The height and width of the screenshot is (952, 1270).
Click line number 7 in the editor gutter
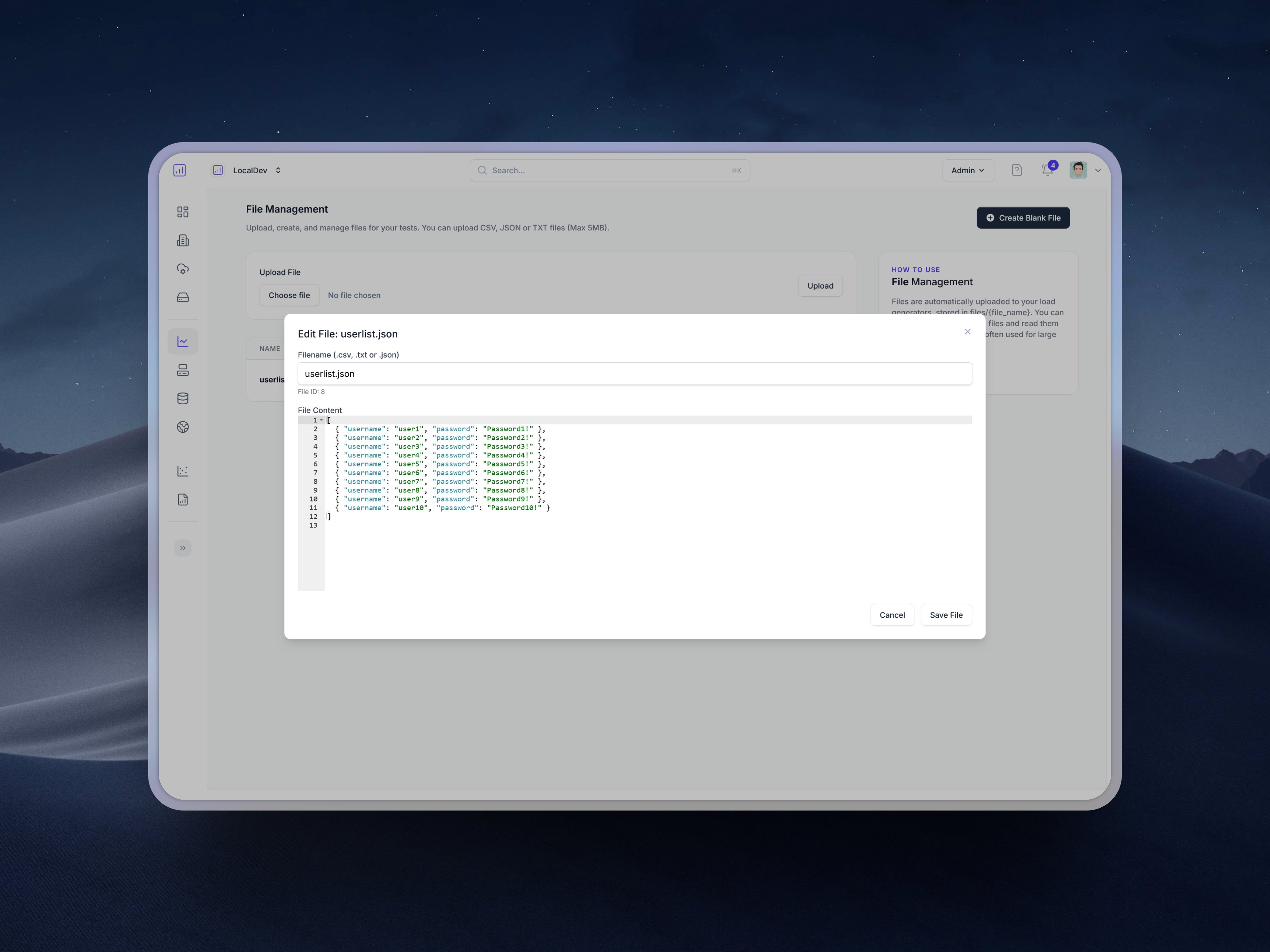click(315, 473)
